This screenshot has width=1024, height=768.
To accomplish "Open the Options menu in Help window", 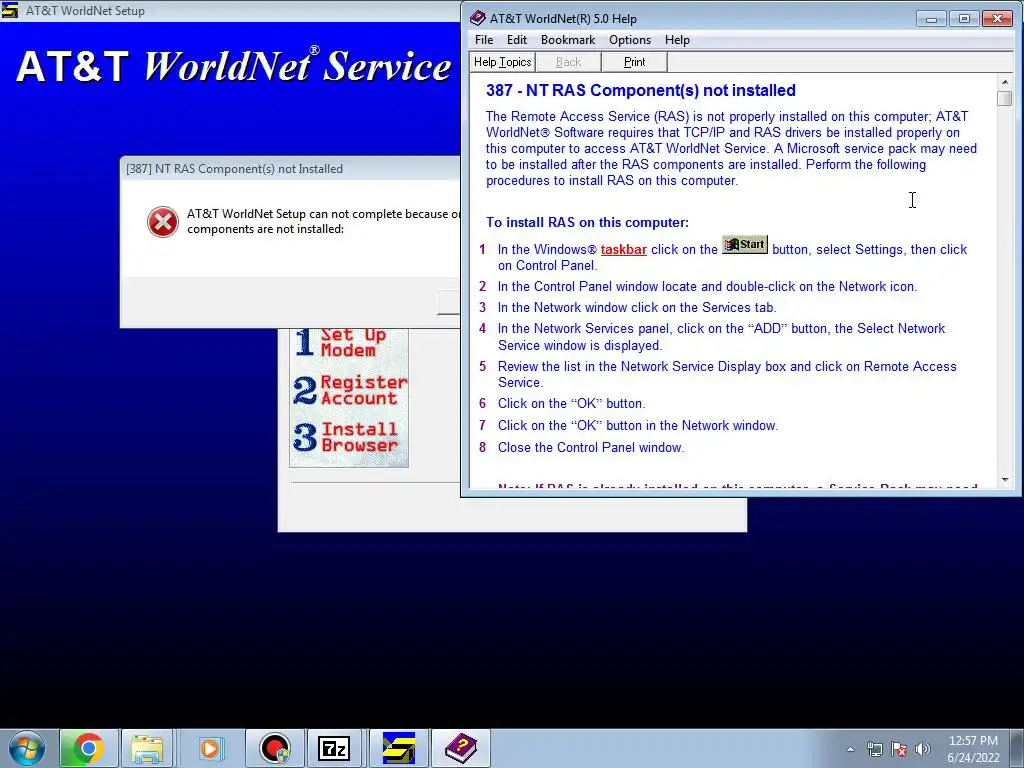I will coord(630,40).
